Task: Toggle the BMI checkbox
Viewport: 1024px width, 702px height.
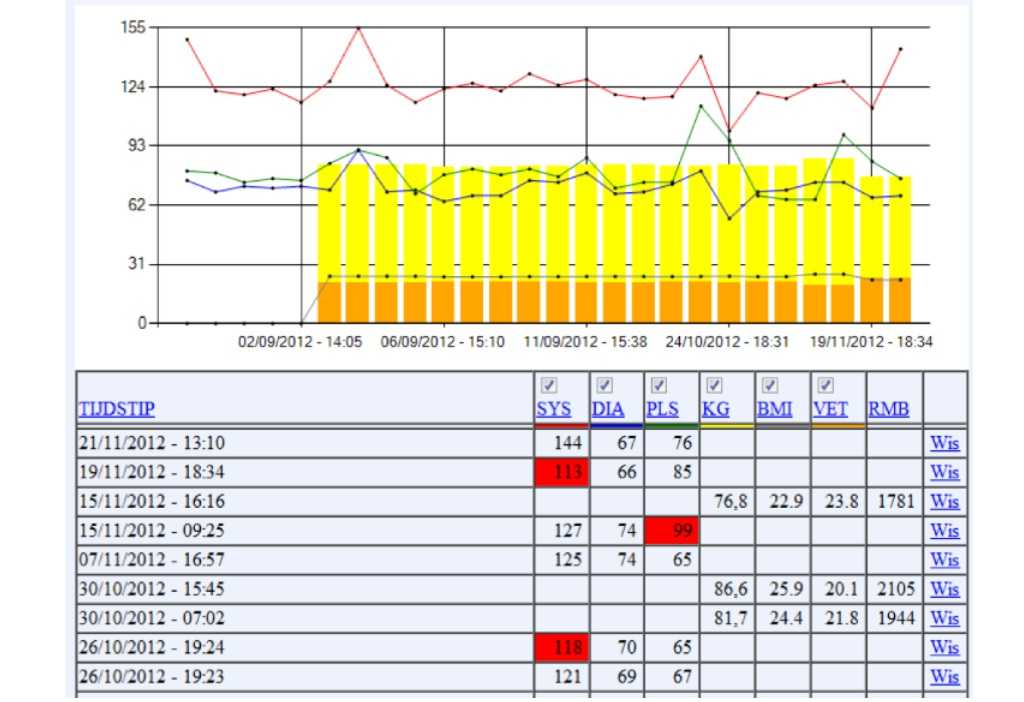Action: point(770,386)
